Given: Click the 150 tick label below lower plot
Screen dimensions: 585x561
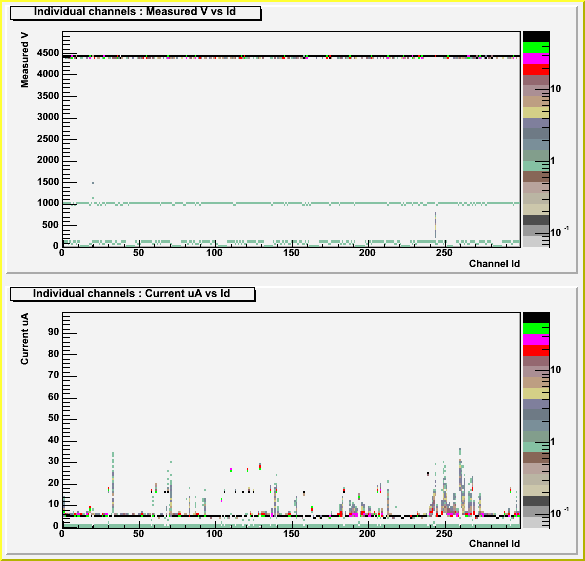Looking at the screenshot, I should [291, 534].
